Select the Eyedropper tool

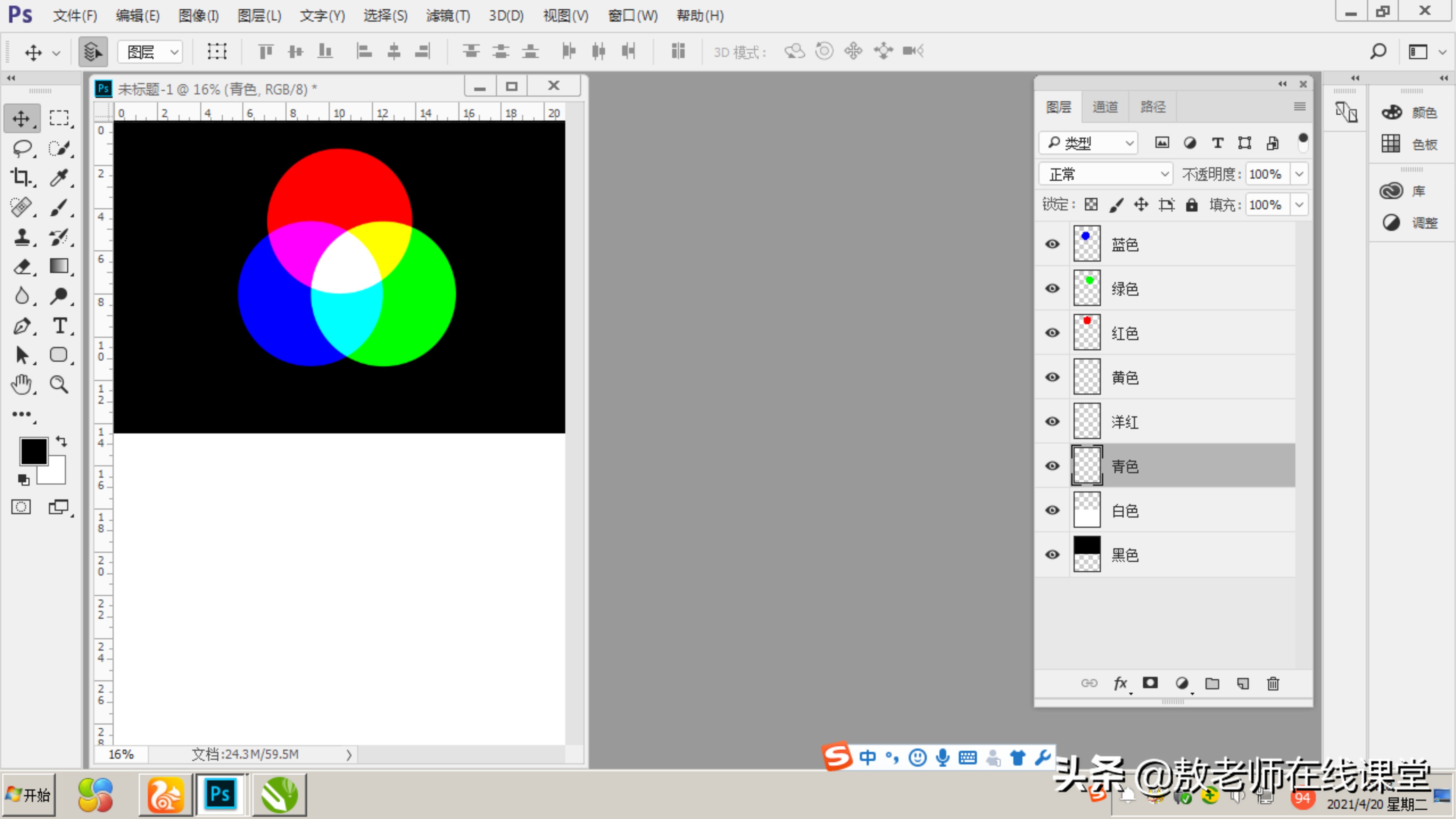click(x=59, y=177)
